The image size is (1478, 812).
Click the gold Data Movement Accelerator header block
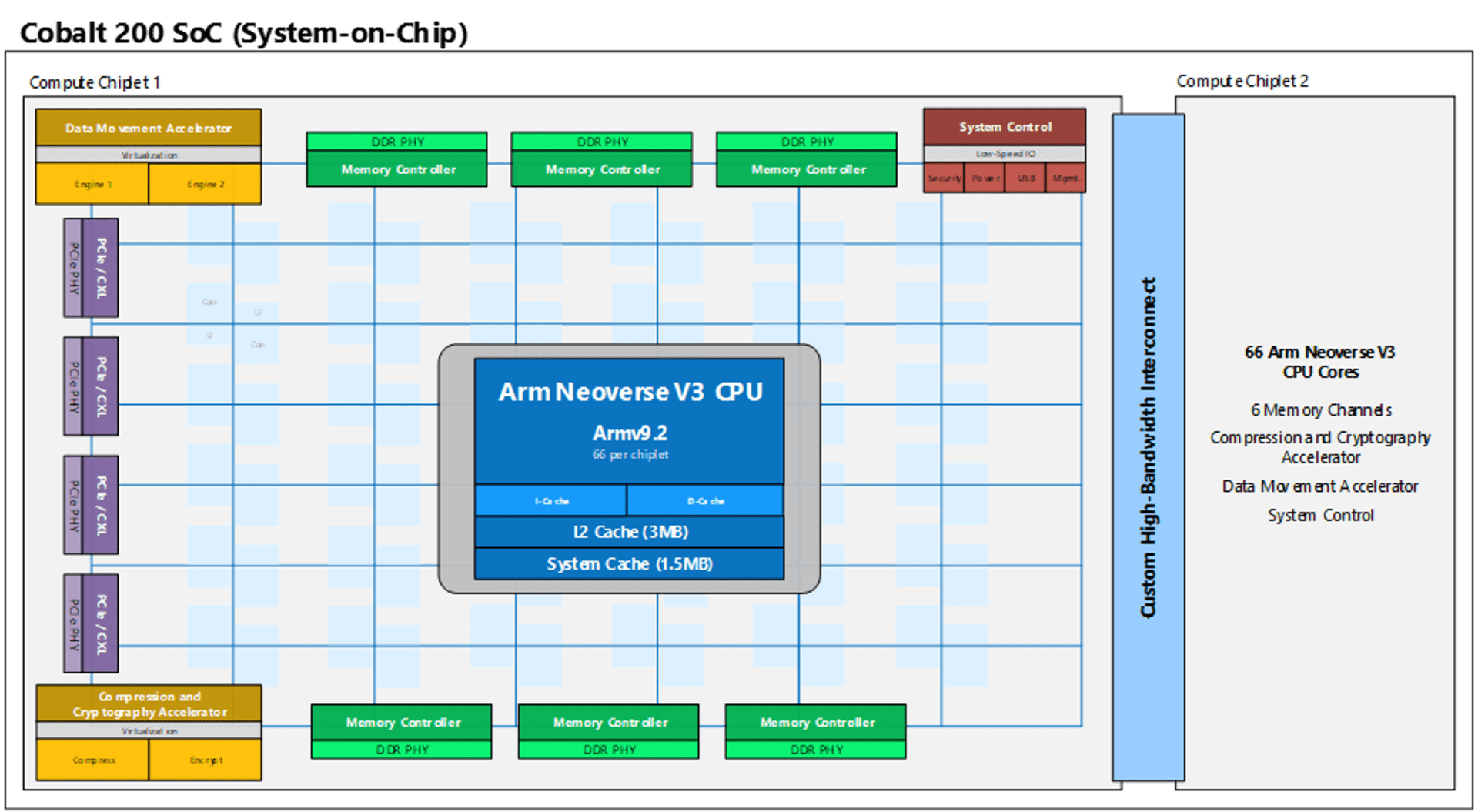tap(149, 128)
